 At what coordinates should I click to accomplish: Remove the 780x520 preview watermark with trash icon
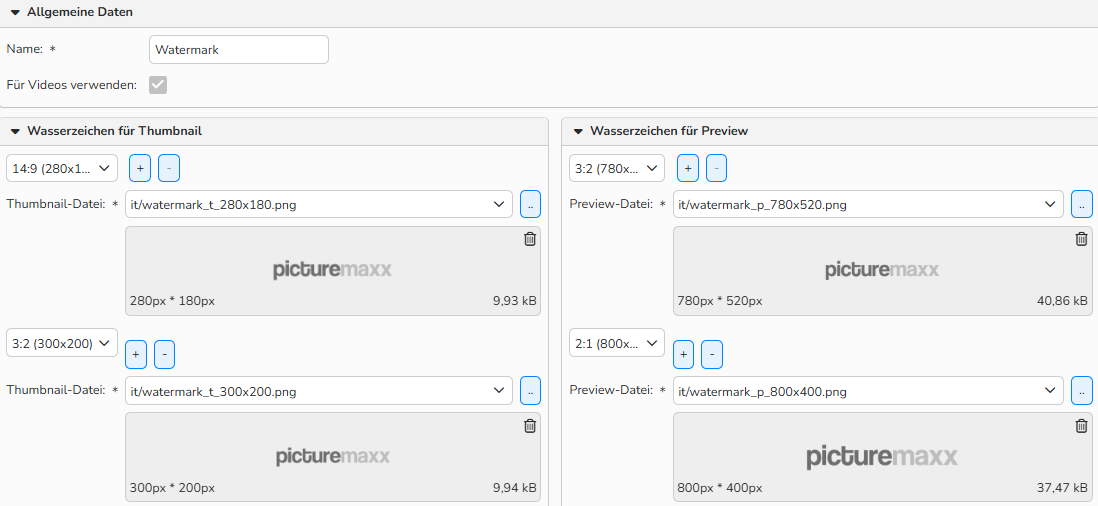click(1081, 239)
